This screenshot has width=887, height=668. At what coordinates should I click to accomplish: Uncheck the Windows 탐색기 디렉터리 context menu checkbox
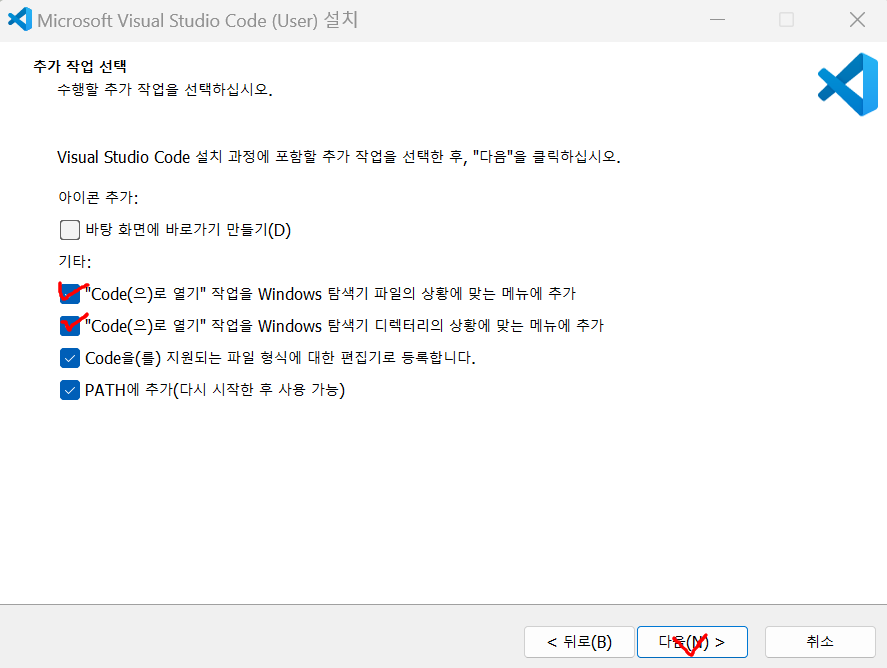point(70,326)
